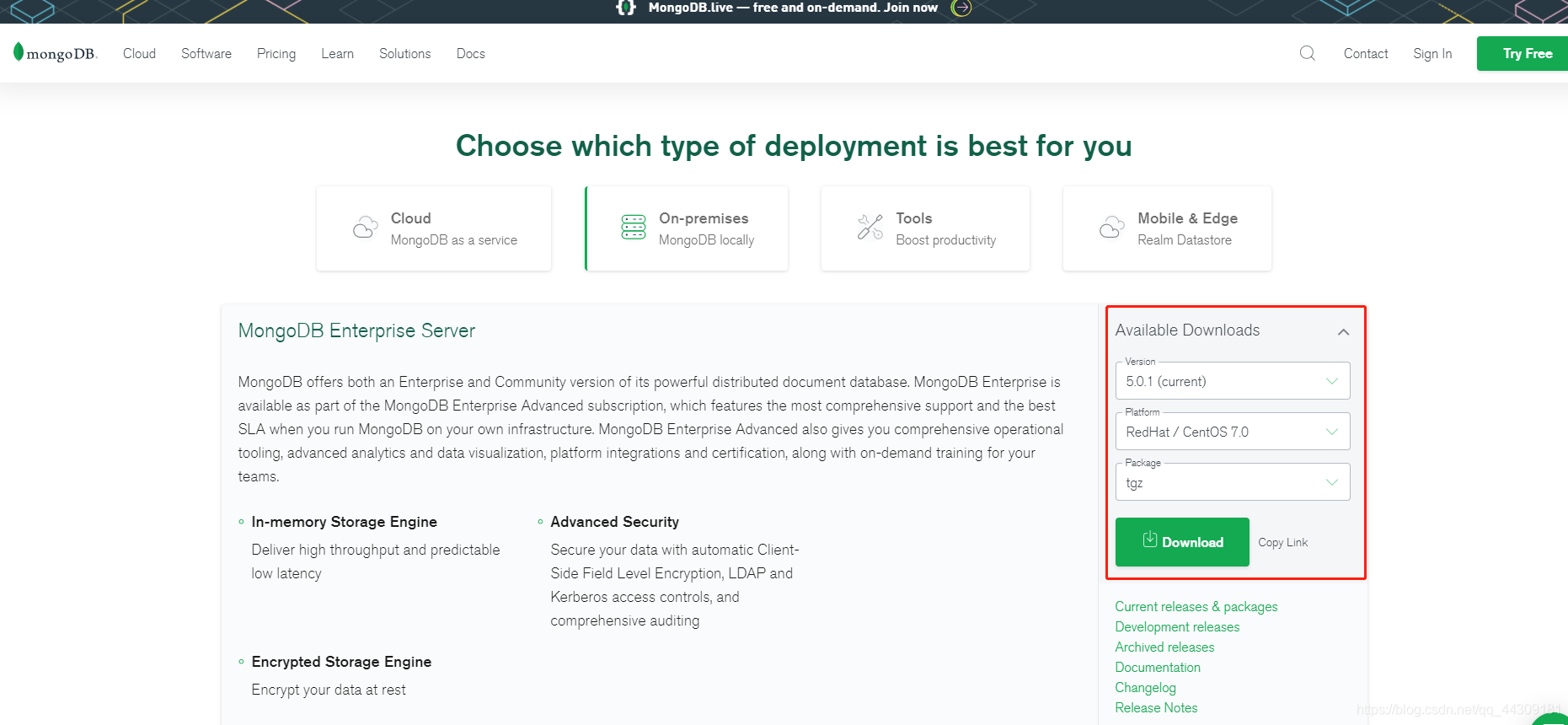1568x725 pixels.
Task: Open Current releases & packages link
Action: pos(1196,607)
